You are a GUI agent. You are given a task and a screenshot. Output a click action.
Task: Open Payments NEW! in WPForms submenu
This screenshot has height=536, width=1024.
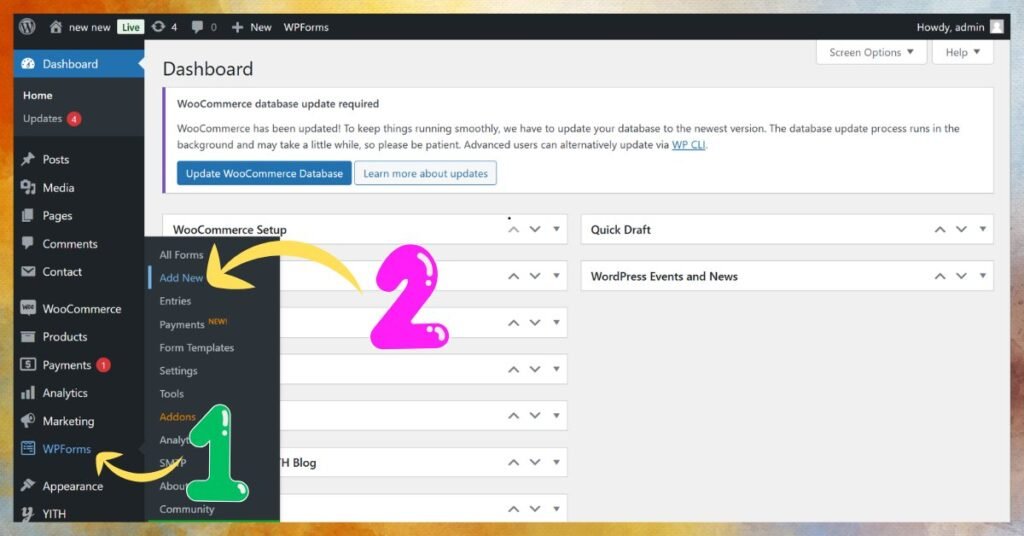click(x=193, y=324)
